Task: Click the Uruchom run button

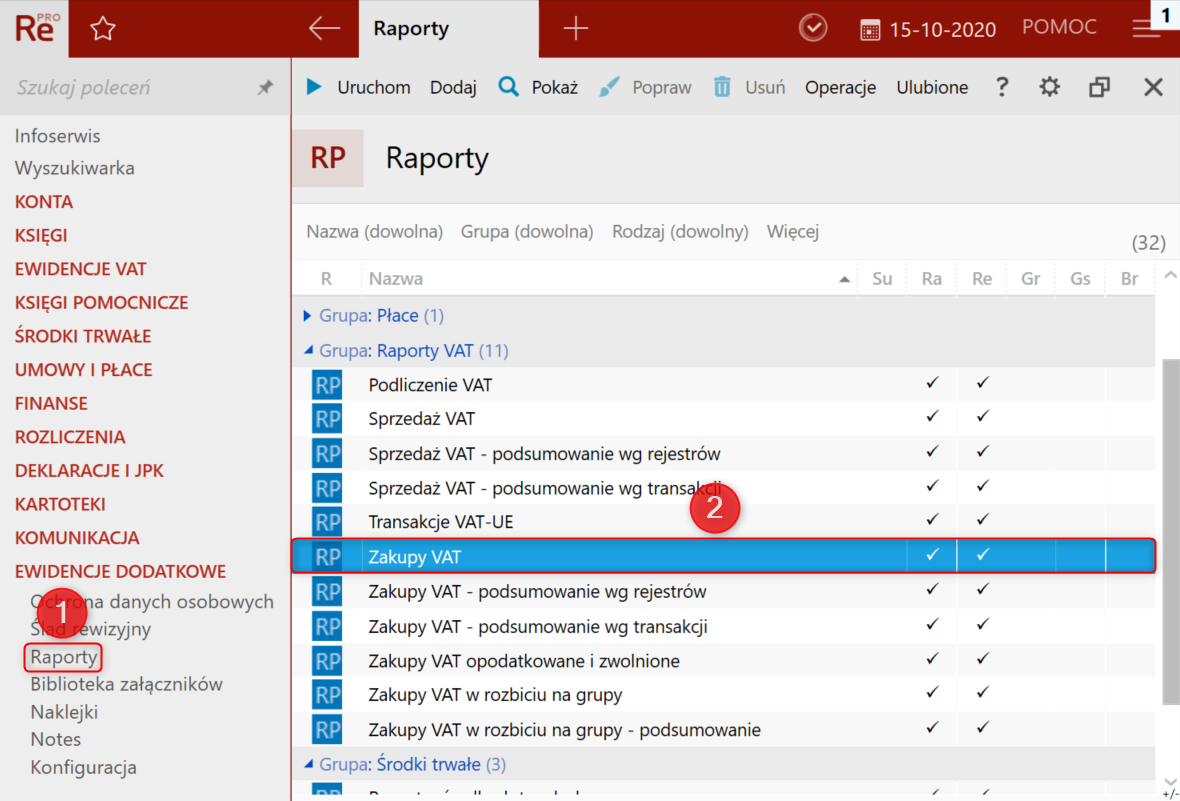Action: click(359, 88)
